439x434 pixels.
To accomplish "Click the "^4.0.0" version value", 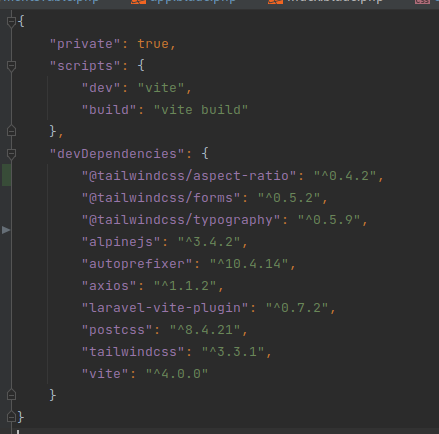I will tap(177, 374).
